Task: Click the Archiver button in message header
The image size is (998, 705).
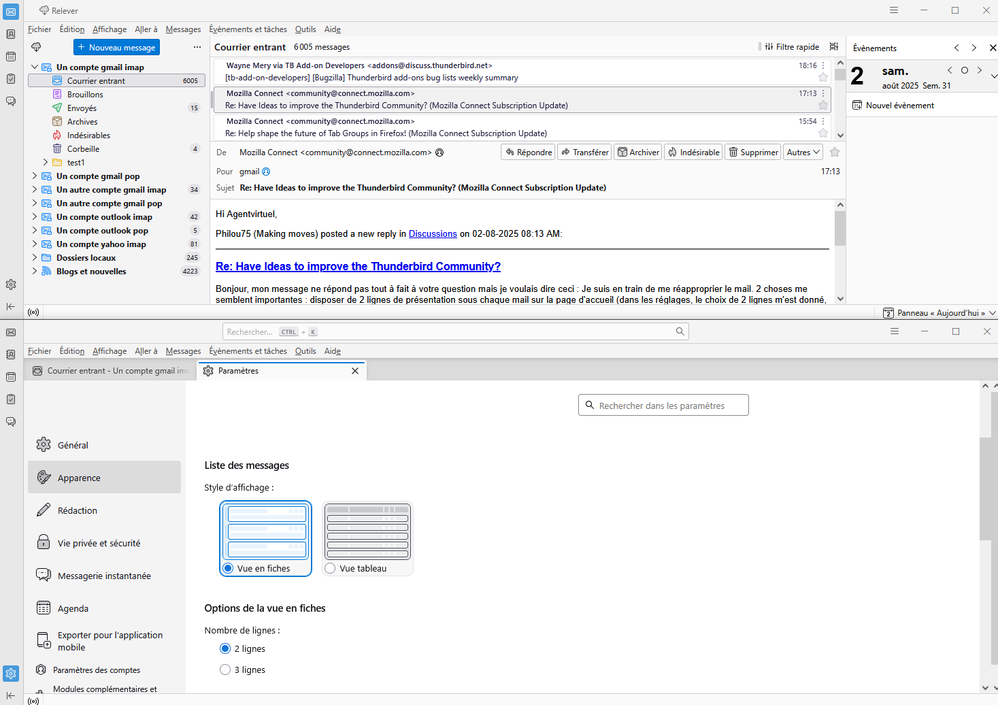Action: [637, 152]
